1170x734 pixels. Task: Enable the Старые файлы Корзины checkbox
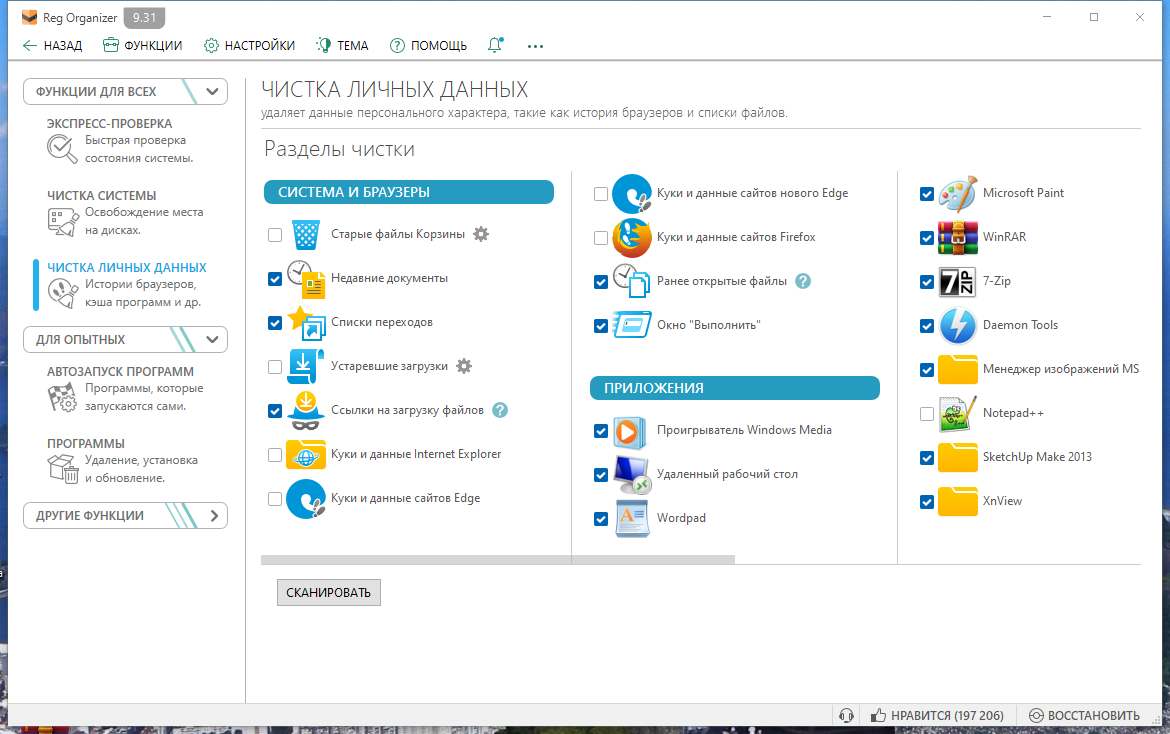(x=275, y=235)
